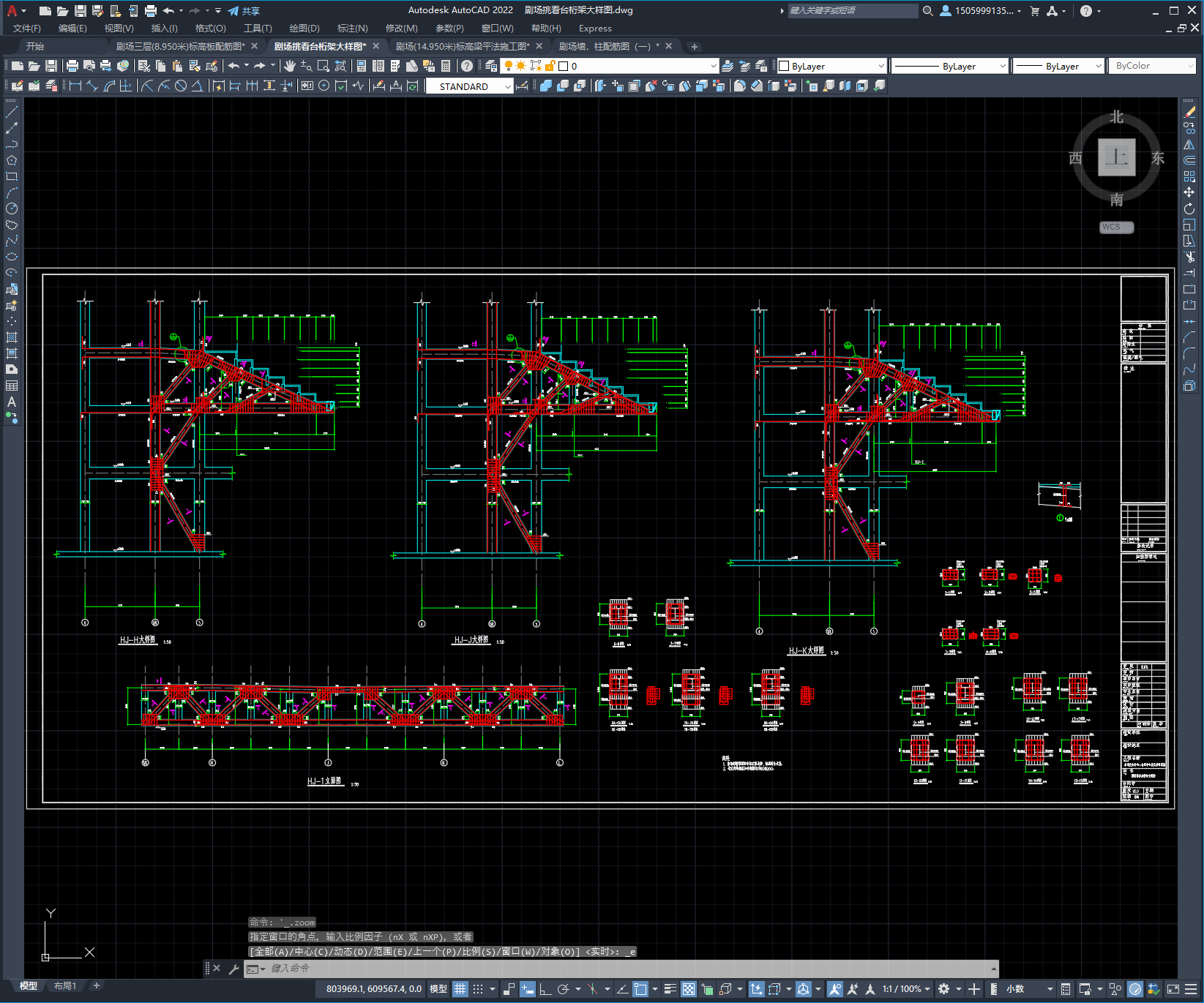Click the Zoom Window icon
This screenshot has width=1204, height=1003.
pos(324,66)
